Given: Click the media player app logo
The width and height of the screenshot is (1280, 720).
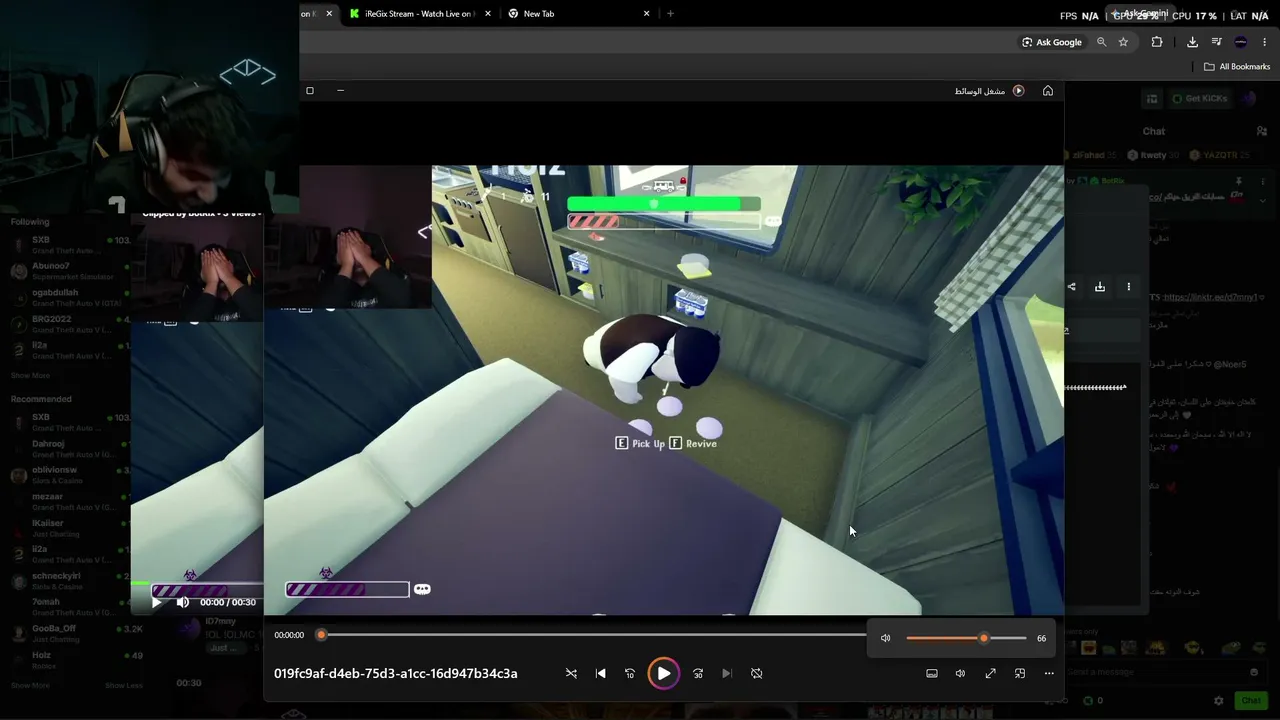Looking at the screenshot, I should coord(1018,91).
